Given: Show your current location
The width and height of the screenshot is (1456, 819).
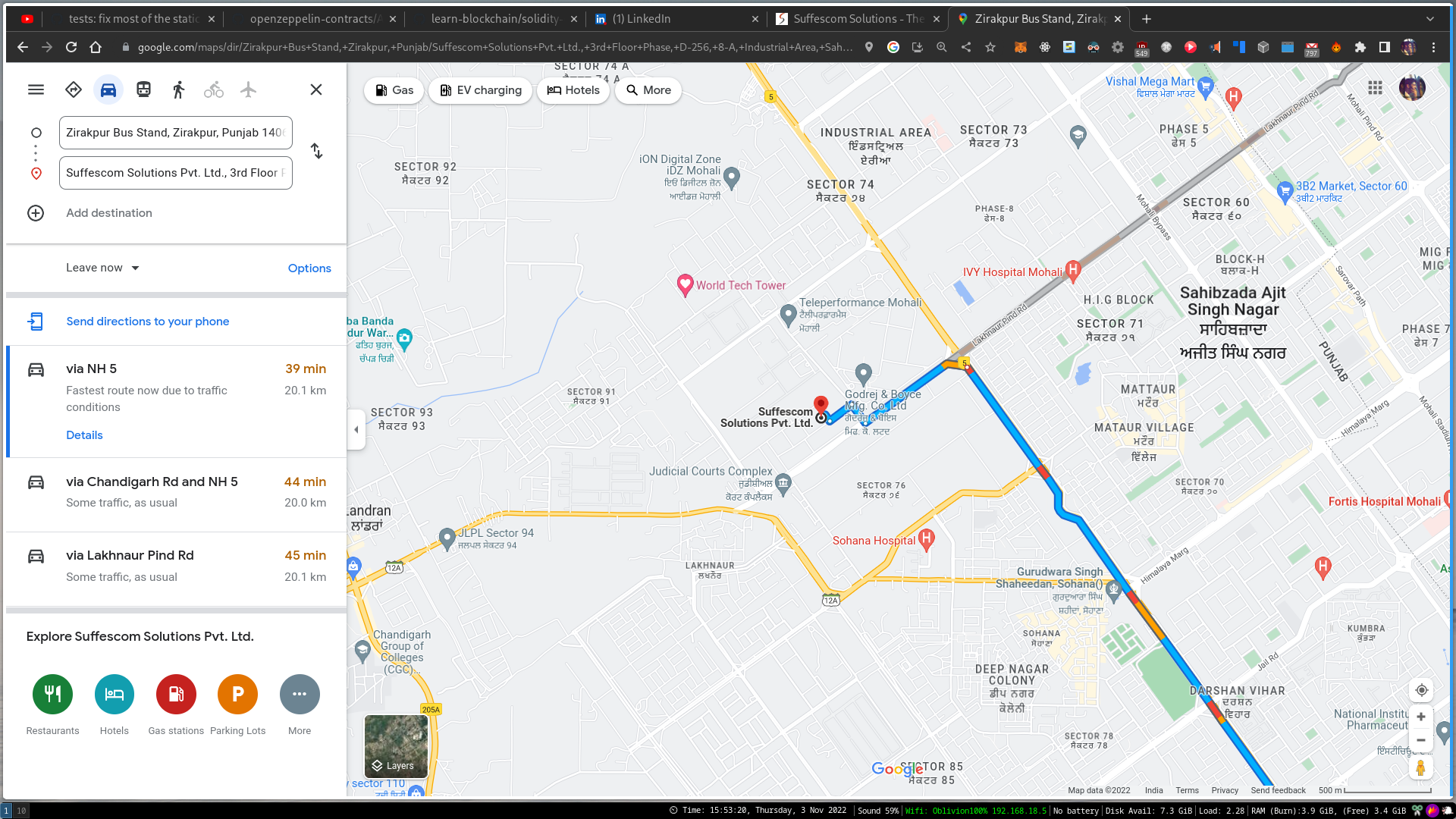Looking at the screenshot, I should (x=1421, y=690).
